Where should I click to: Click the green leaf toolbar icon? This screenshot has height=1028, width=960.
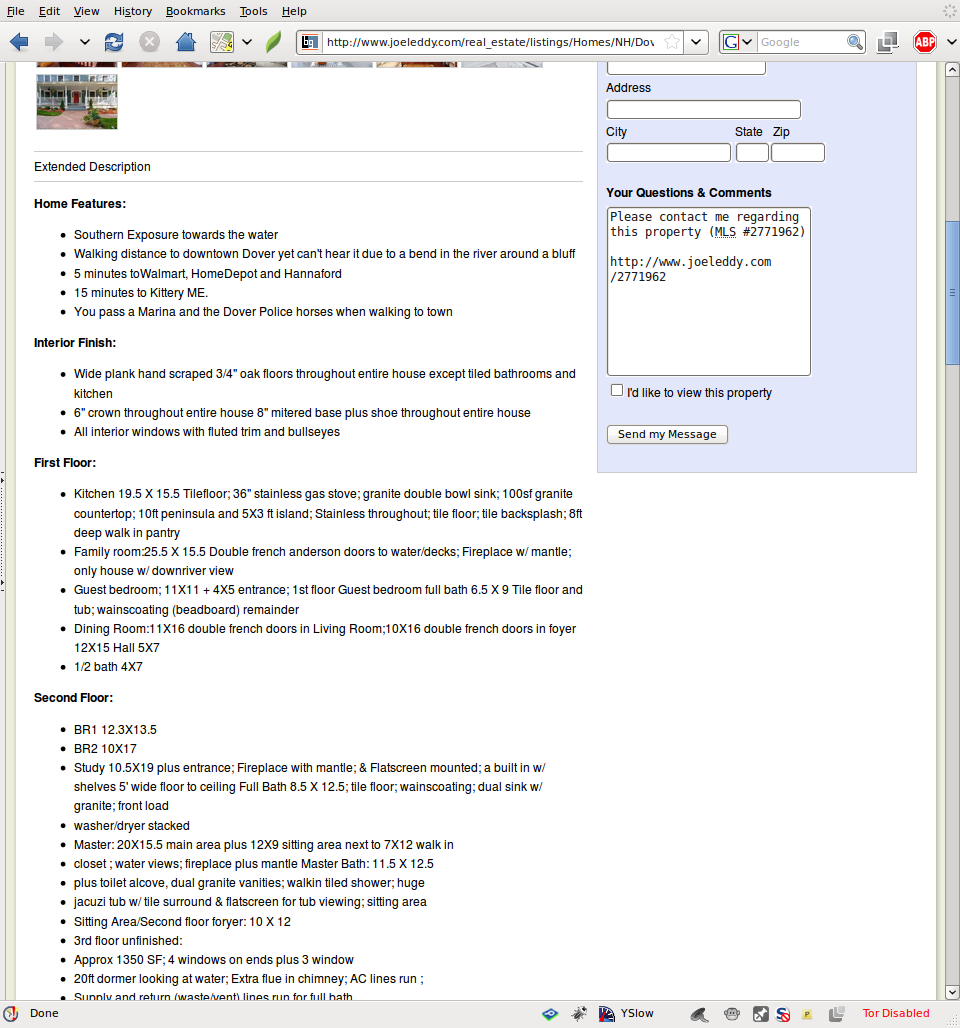pos(273,42)
